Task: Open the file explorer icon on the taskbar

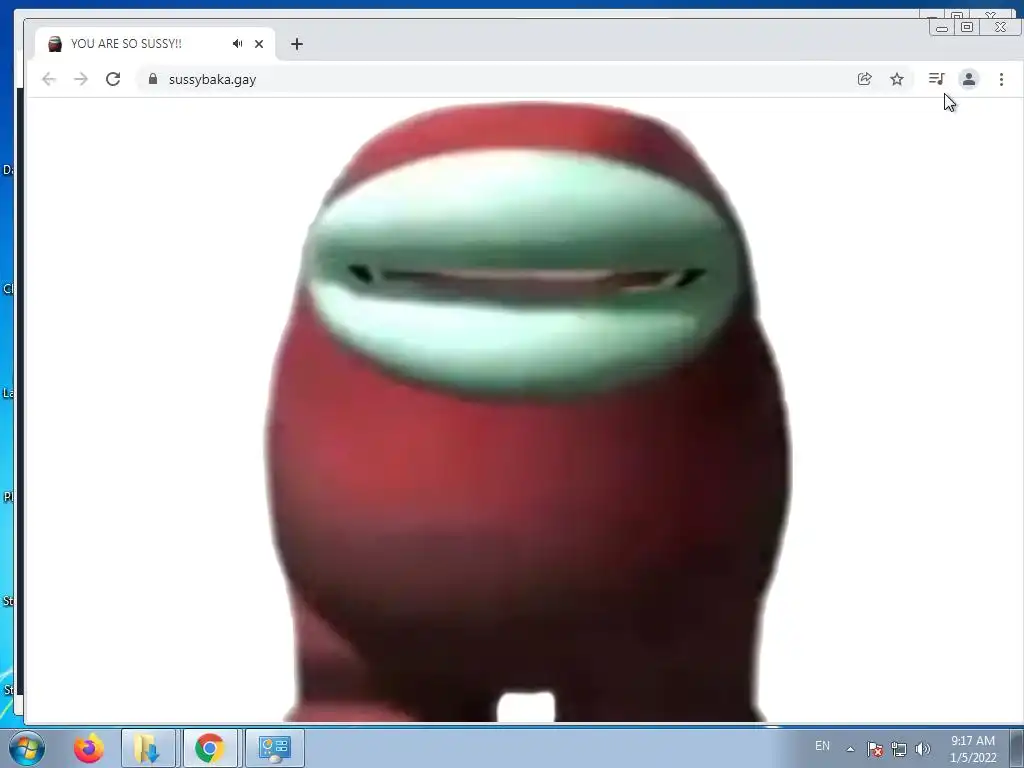Action: 148,748
